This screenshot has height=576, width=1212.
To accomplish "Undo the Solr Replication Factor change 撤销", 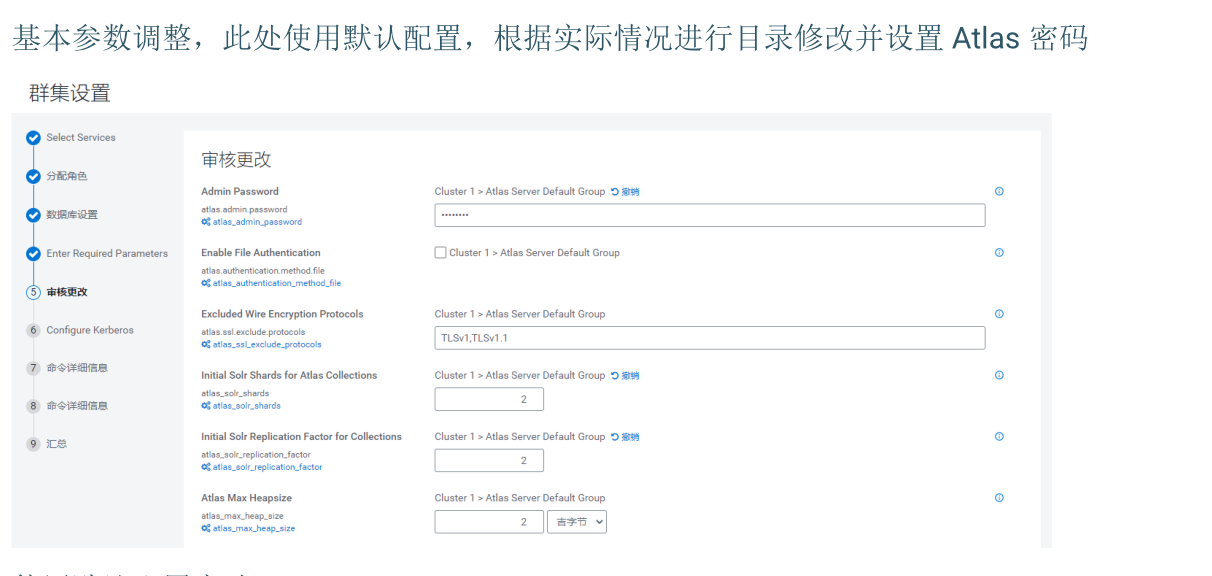I will click(625, 436).
